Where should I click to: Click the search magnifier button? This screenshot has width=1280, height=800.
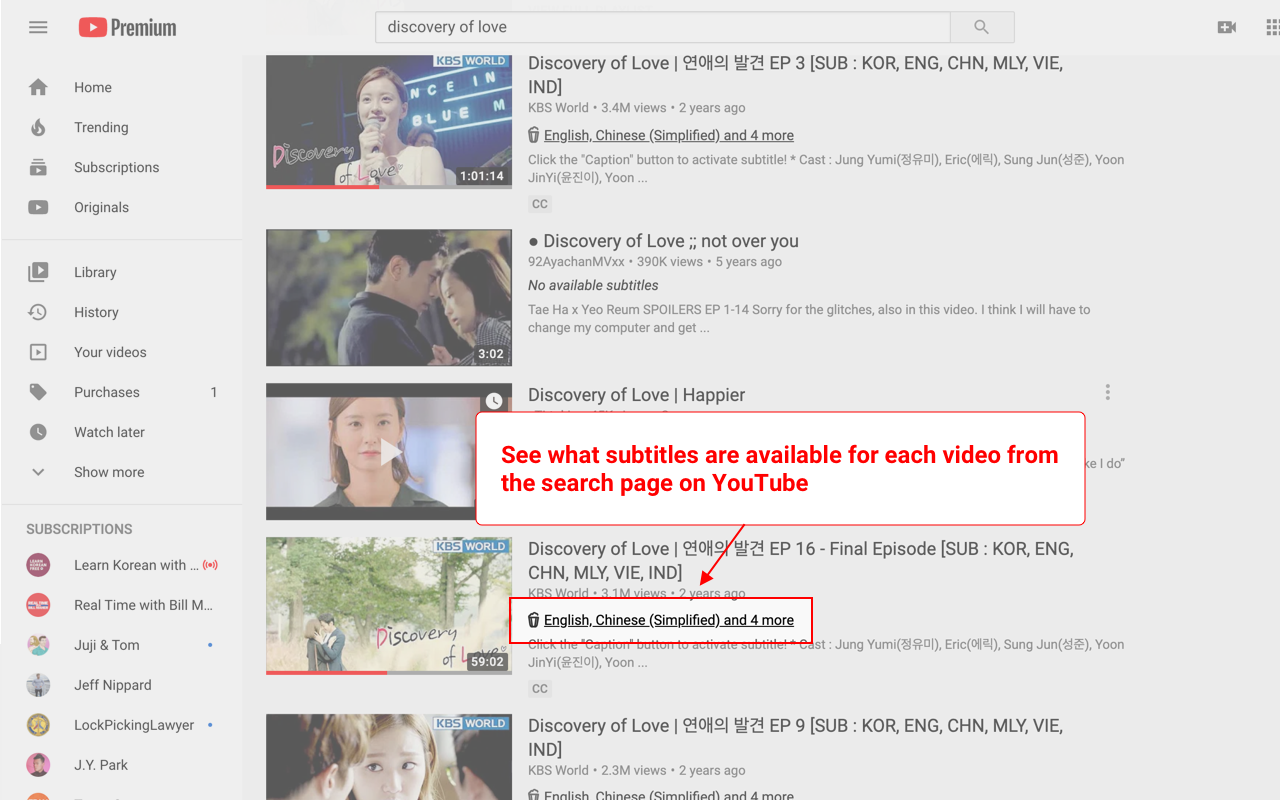click(x=981, y=27)
